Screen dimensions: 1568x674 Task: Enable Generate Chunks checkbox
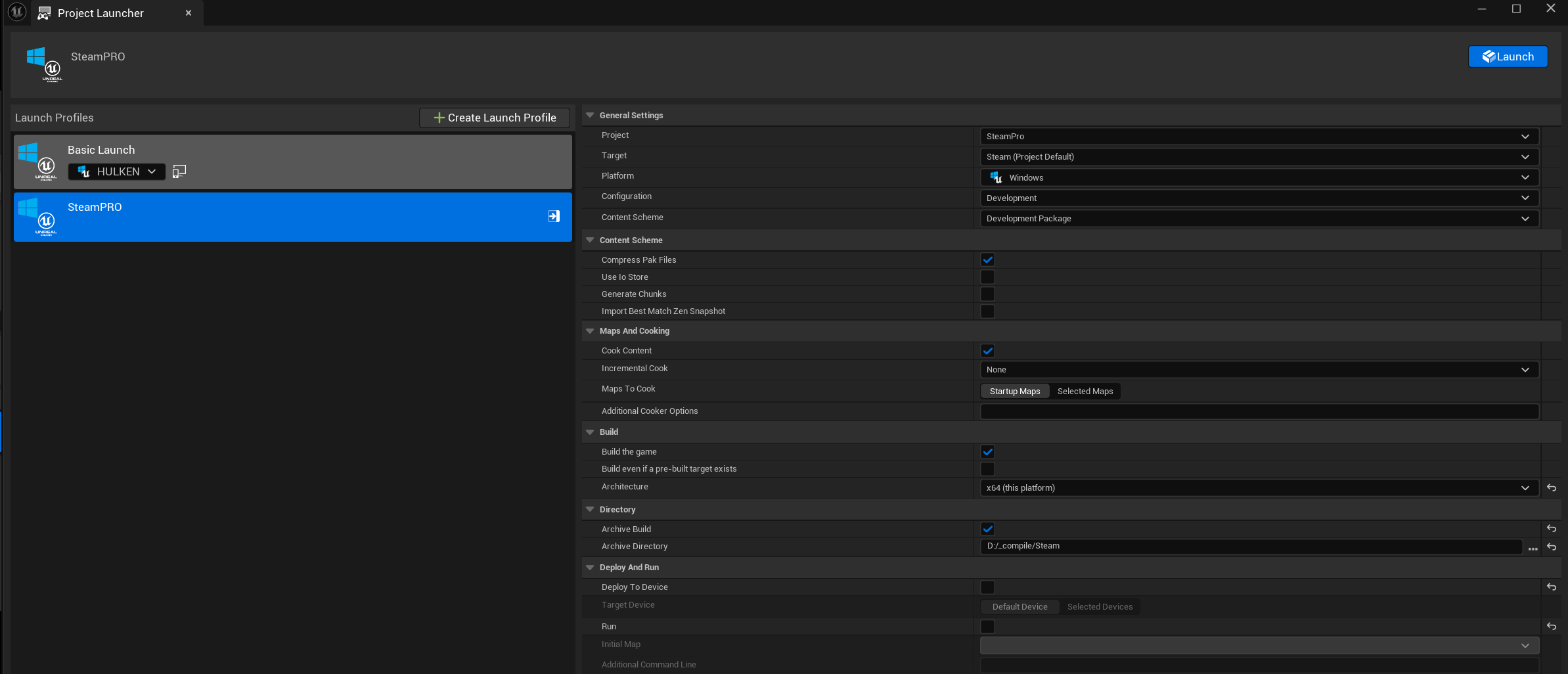click(987, 294)
